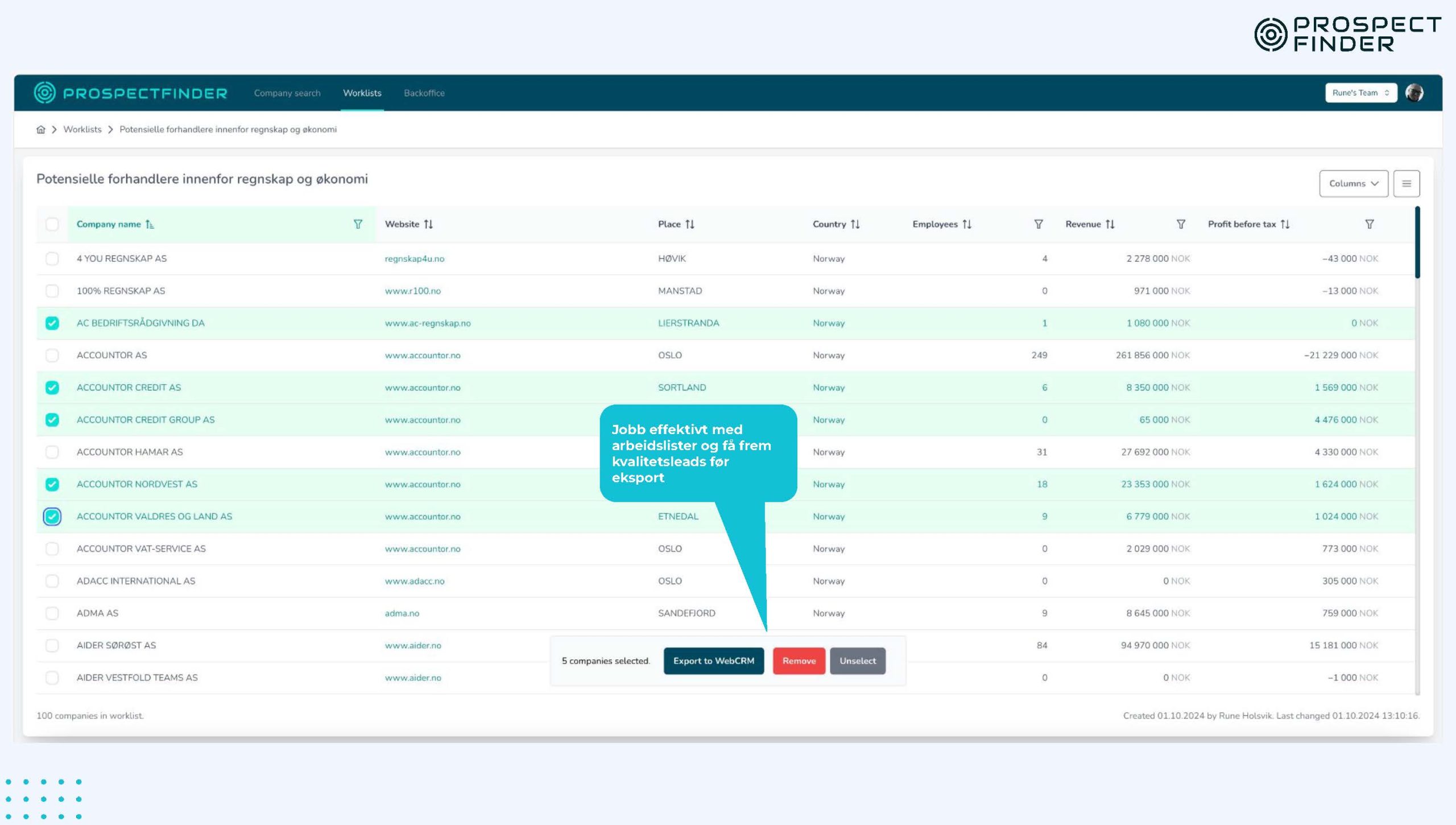Open the hamburger list menu icon
This screenshot has width=1456, height=825.
pos(1407,184)
